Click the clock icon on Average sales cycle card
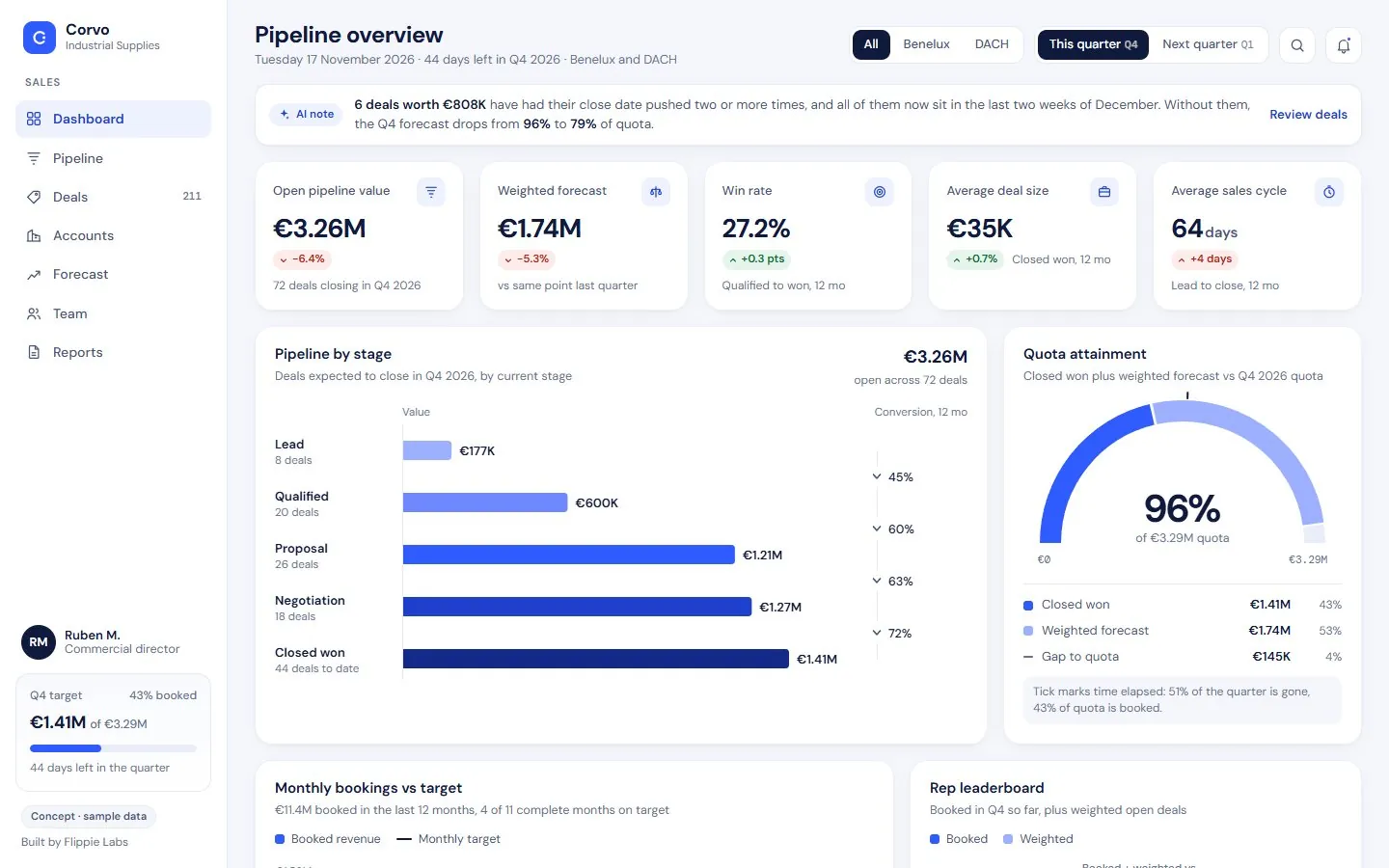Viewport: 1389px width, 868px height. tap(1329, 192)
